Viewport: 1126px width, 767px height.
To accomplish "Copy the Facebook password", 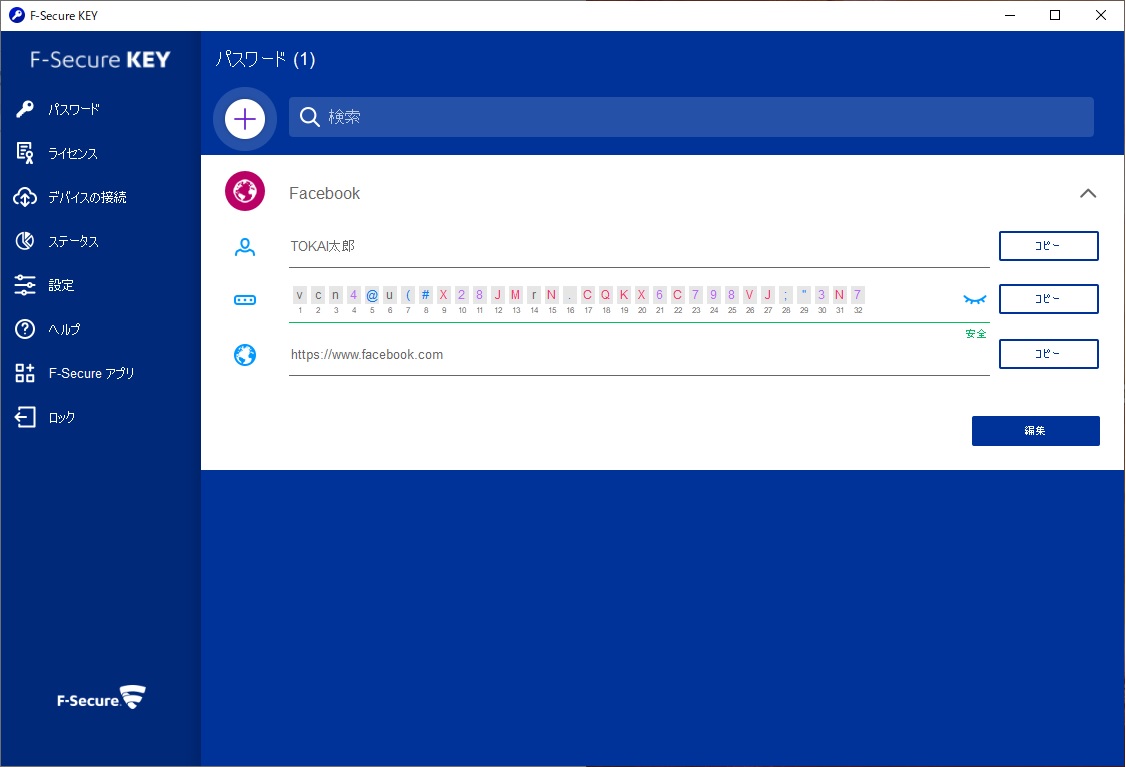I will [1048, 299].
